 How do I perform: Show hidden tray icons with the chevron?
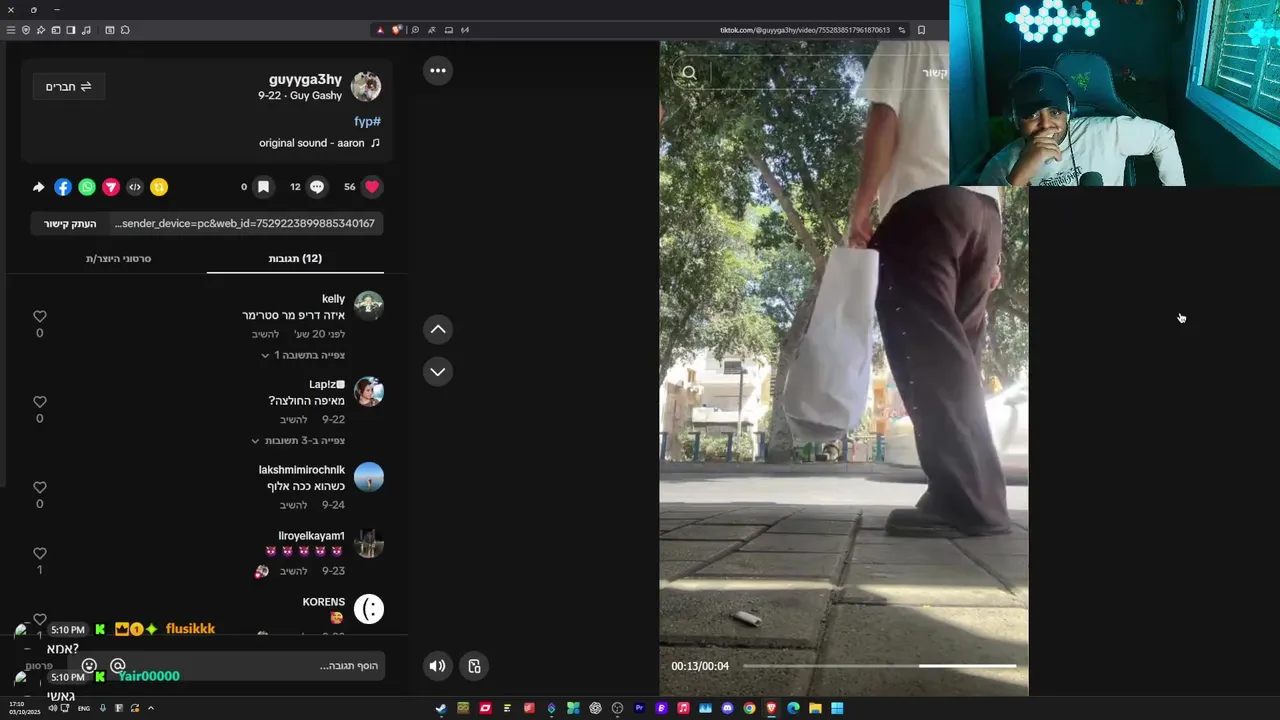click(x=151, y=708)
